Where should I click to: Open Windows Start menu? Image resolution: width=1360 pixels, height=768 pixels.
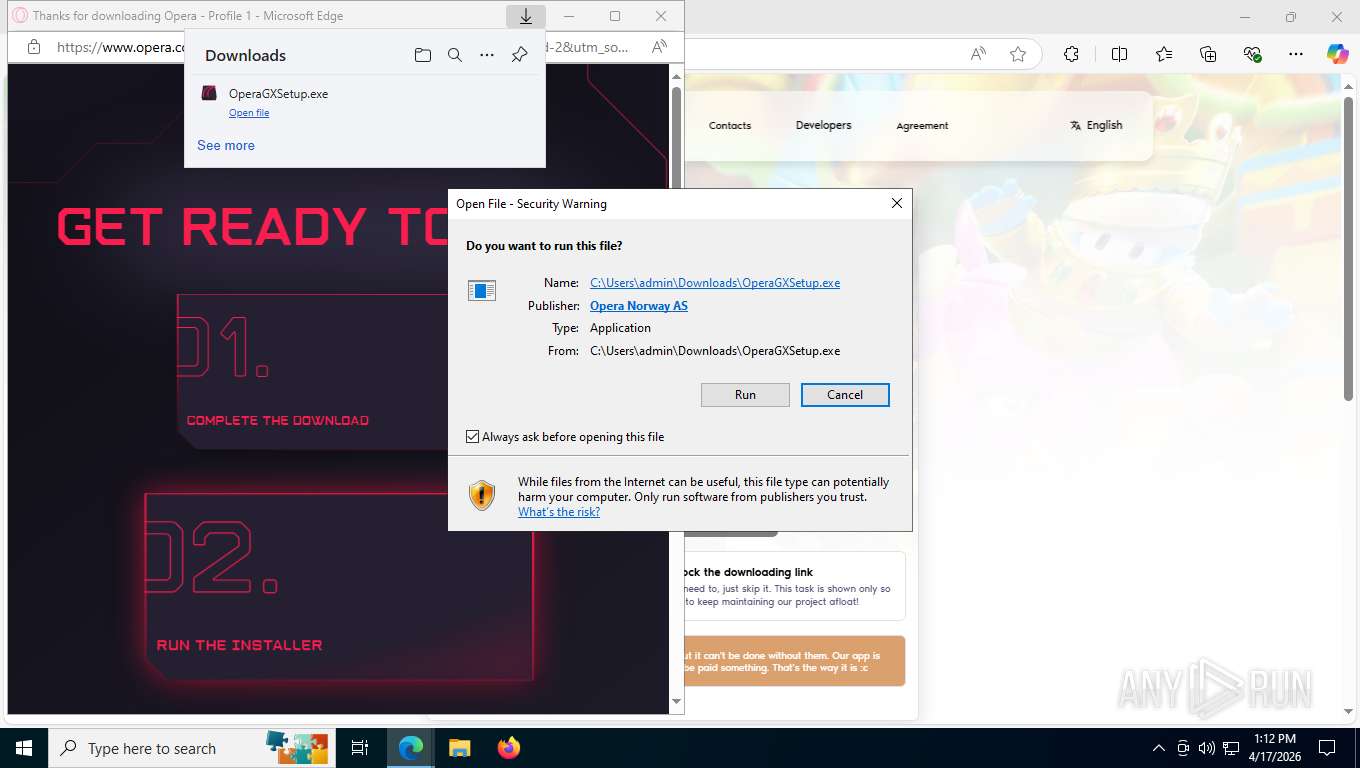click(x=24, y=748)
